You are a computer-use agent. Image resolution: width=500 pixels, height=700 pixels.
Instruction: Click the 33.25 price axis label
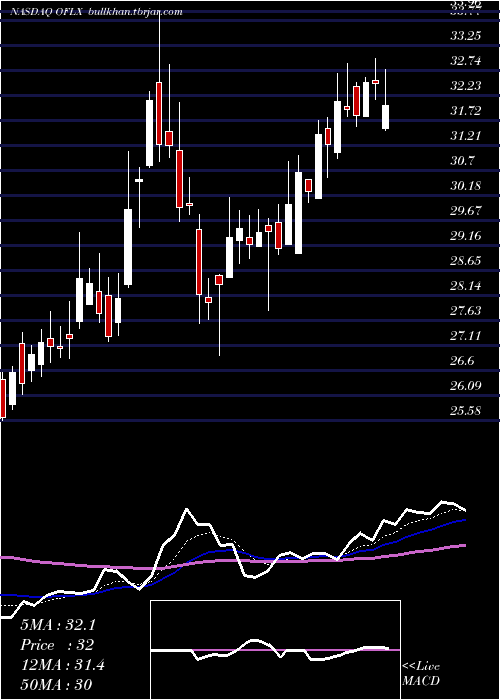tap(465, 36)
